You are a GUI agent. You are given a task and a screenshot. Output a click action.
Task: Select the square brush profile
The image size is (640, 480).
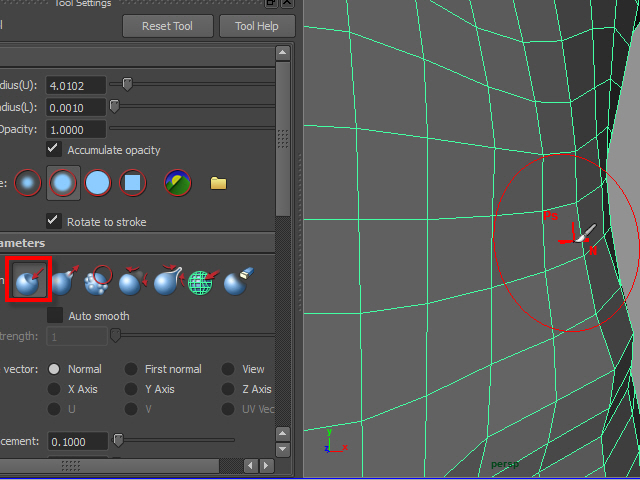coord(133,183)
